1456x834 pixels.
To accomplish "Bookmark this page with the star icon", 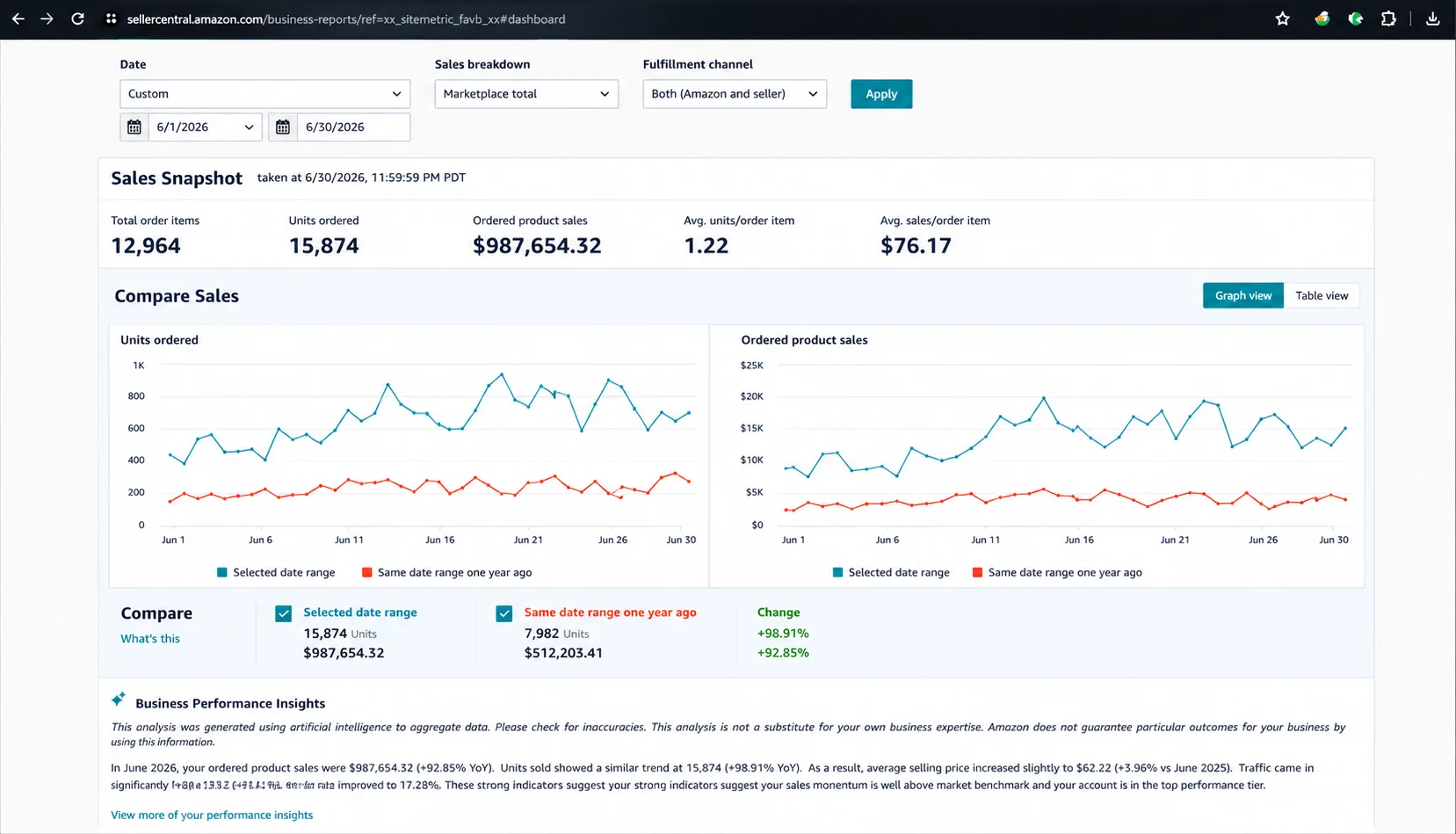I will pos(1282,18).
